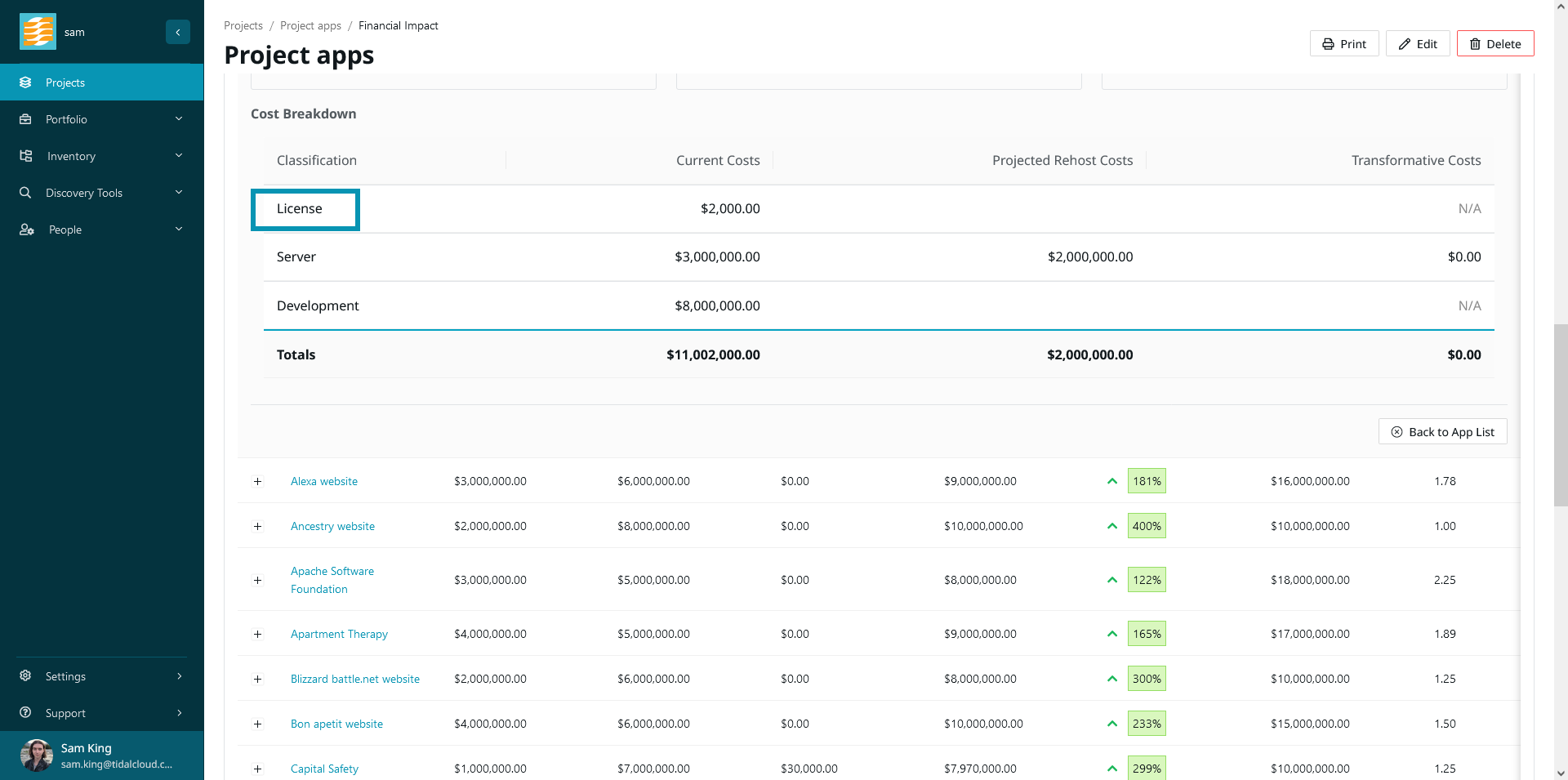Expand the Portfolio menu chevron
Image resolution: width=1568 pixels, height=780 pixels.
click(179, 119)
